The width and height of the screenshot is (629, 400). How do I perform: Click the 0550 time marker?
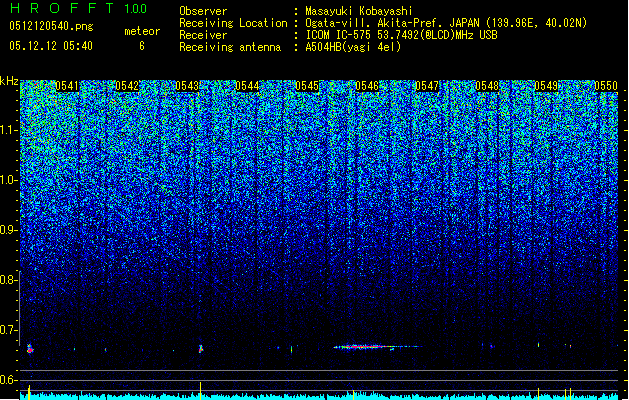click(606, 86)
